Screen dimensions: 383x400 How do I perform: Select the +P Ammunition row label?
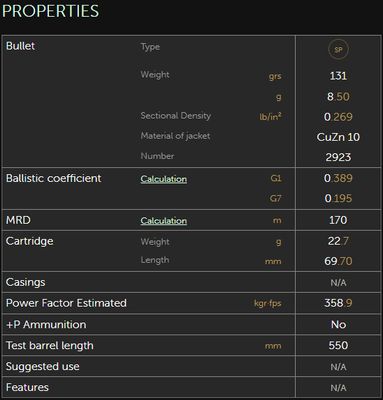point(46,324)
